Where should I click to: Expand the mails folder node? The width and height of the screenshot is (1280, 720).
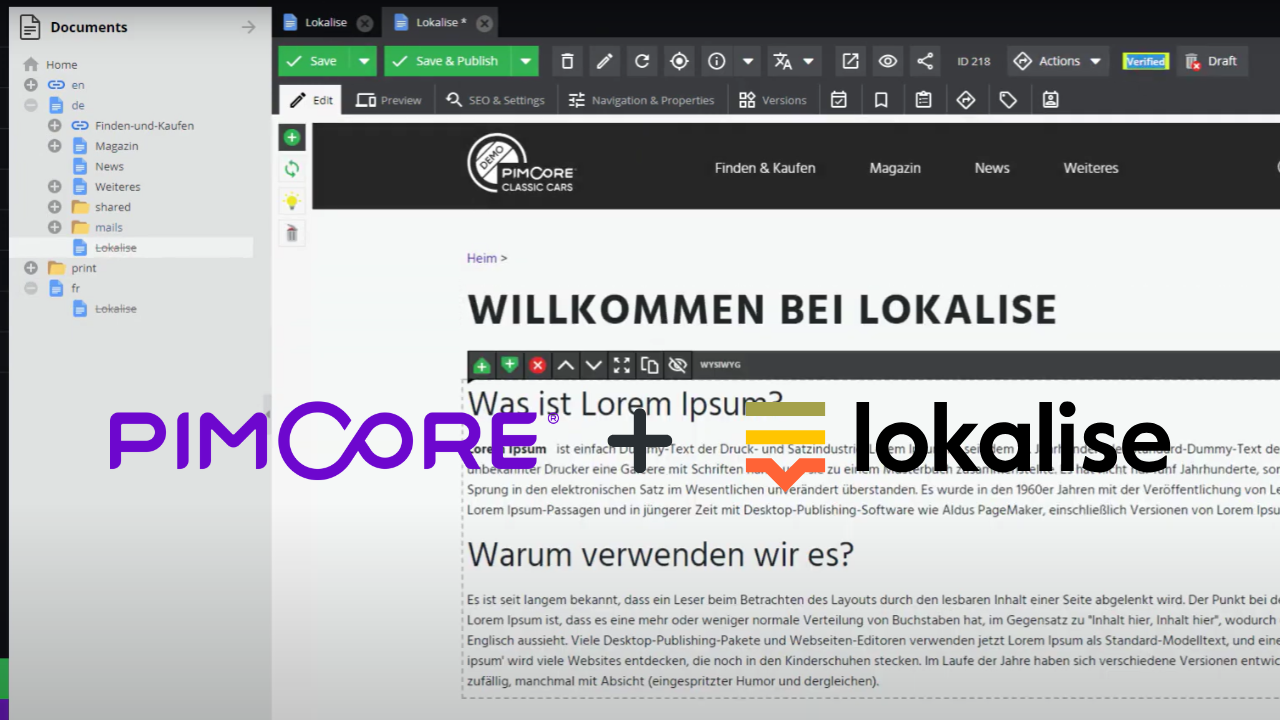pos(54,227)
